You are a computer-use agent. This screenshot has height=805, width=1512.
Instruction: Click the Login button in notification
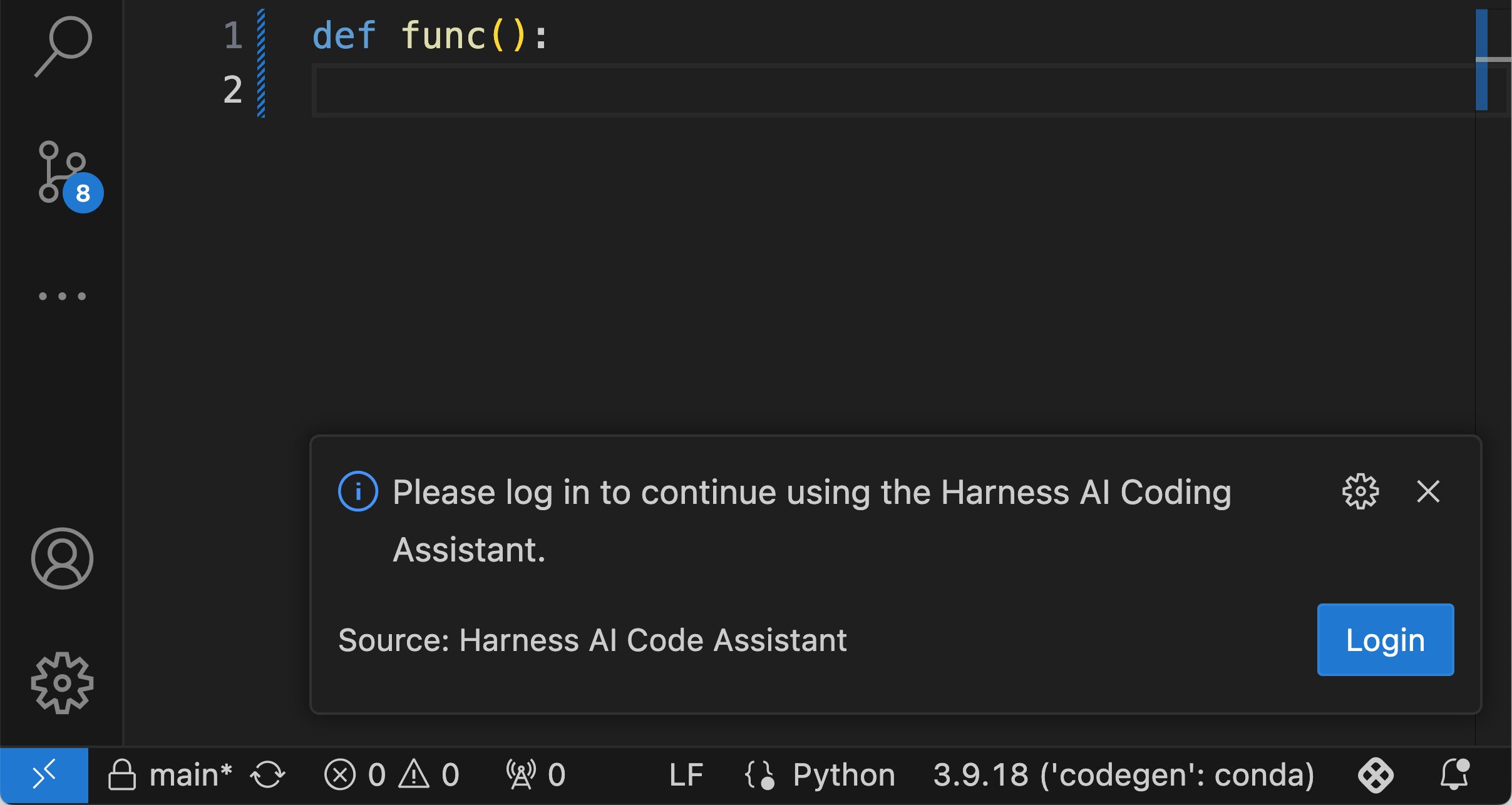click(1386, 640)
